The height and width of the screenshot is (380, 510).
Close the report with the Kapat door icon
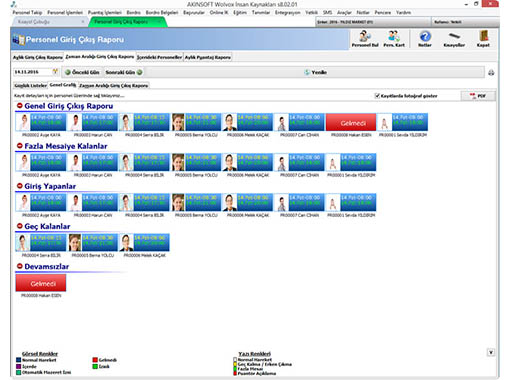483,38
